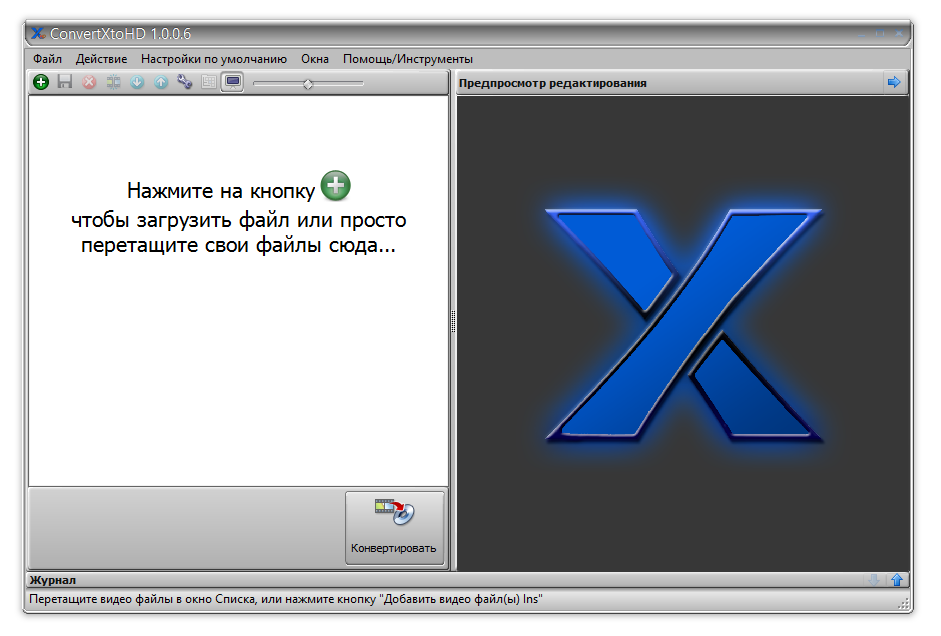Open the Окна menu
This screenshot has width=941, height=636.
[315, 59]
